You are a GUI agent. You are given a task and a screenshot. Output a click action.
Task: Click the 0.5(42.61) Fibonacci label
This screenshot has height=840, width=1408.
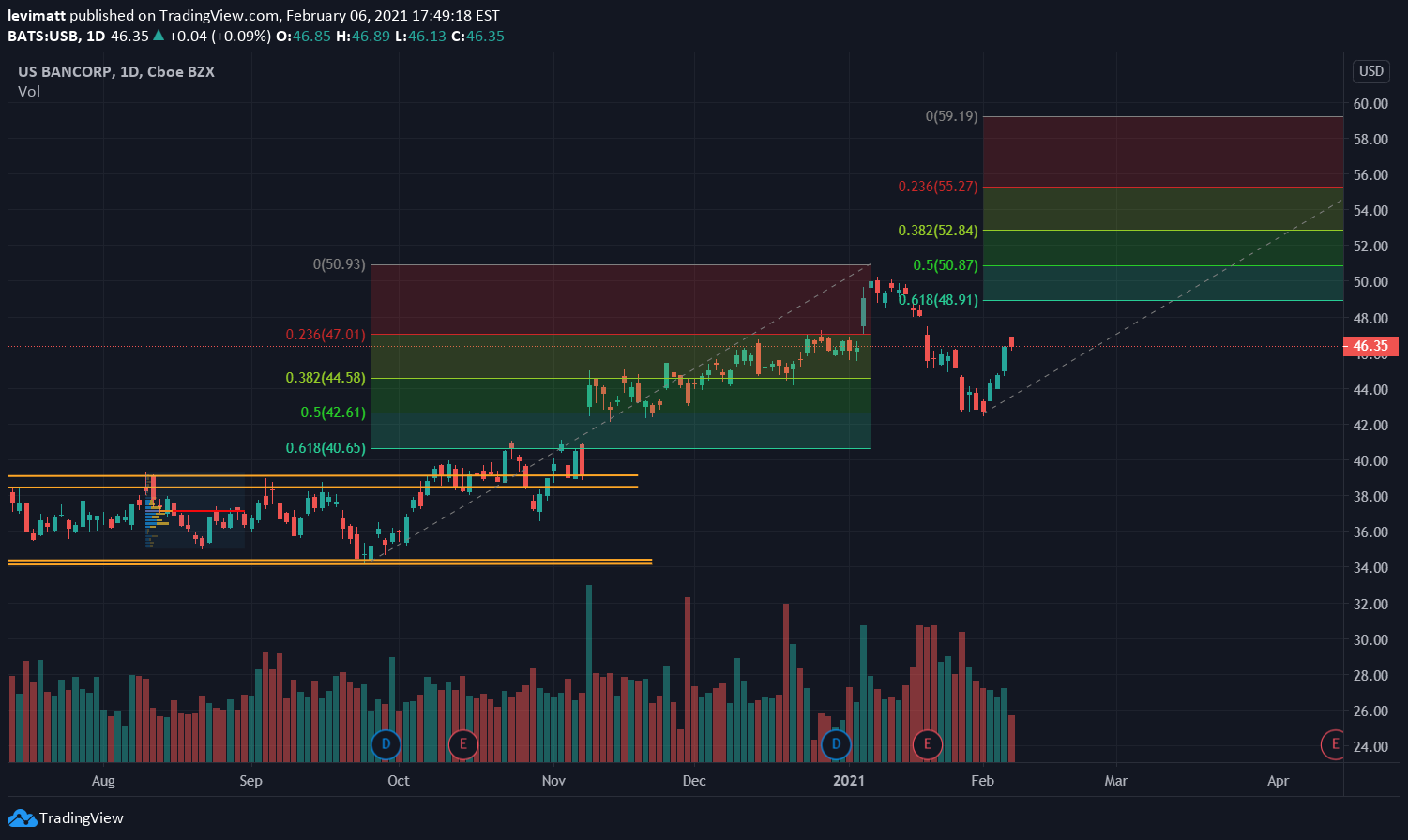coord(333,412)
